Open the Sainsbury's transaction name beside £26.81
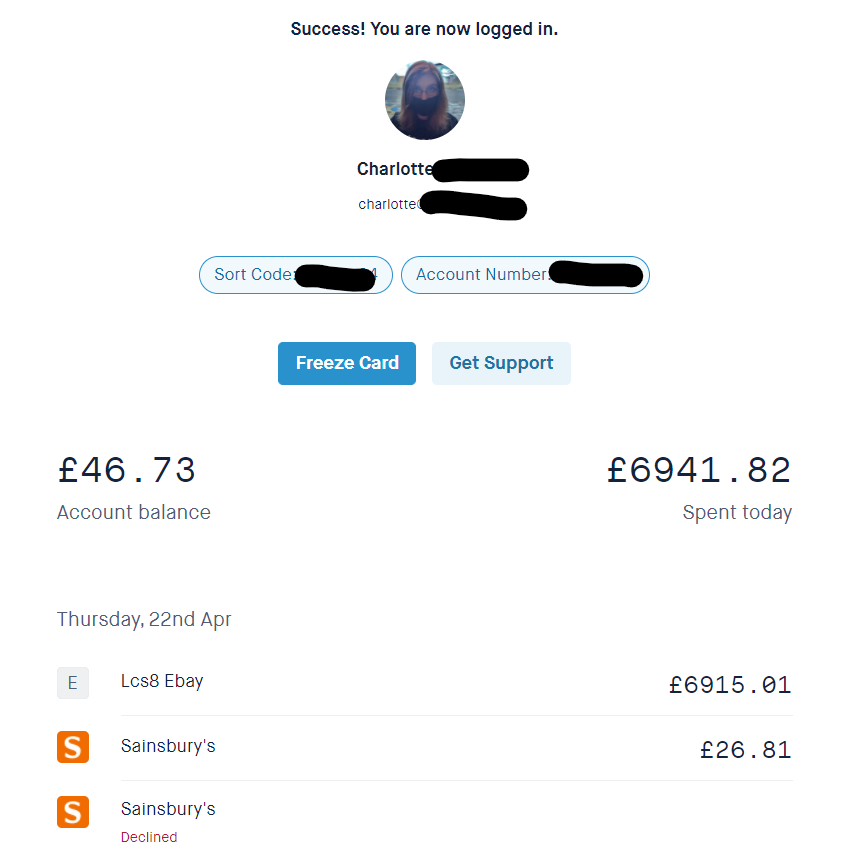 point(168,746)
